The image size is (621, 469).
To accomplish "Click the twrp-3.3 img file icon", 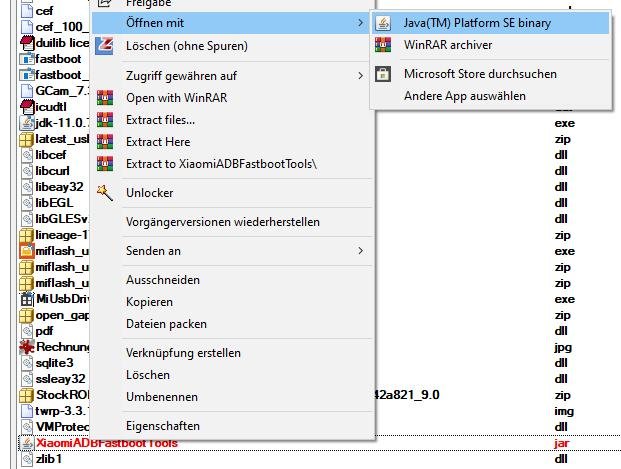I will tap(27, 411).
